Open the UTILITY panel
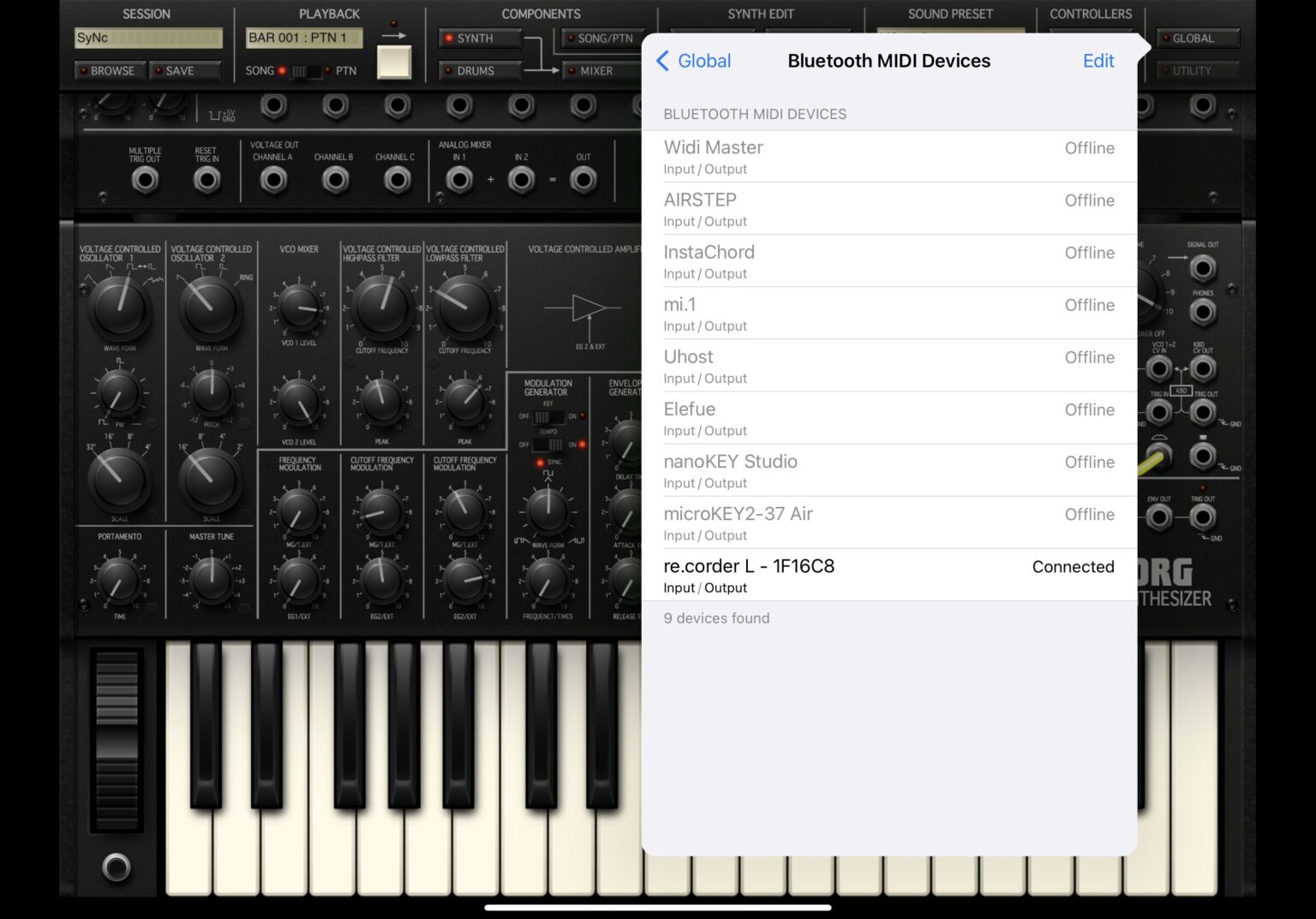Screen dimensions: 1316x919 tap(1198, 71)
